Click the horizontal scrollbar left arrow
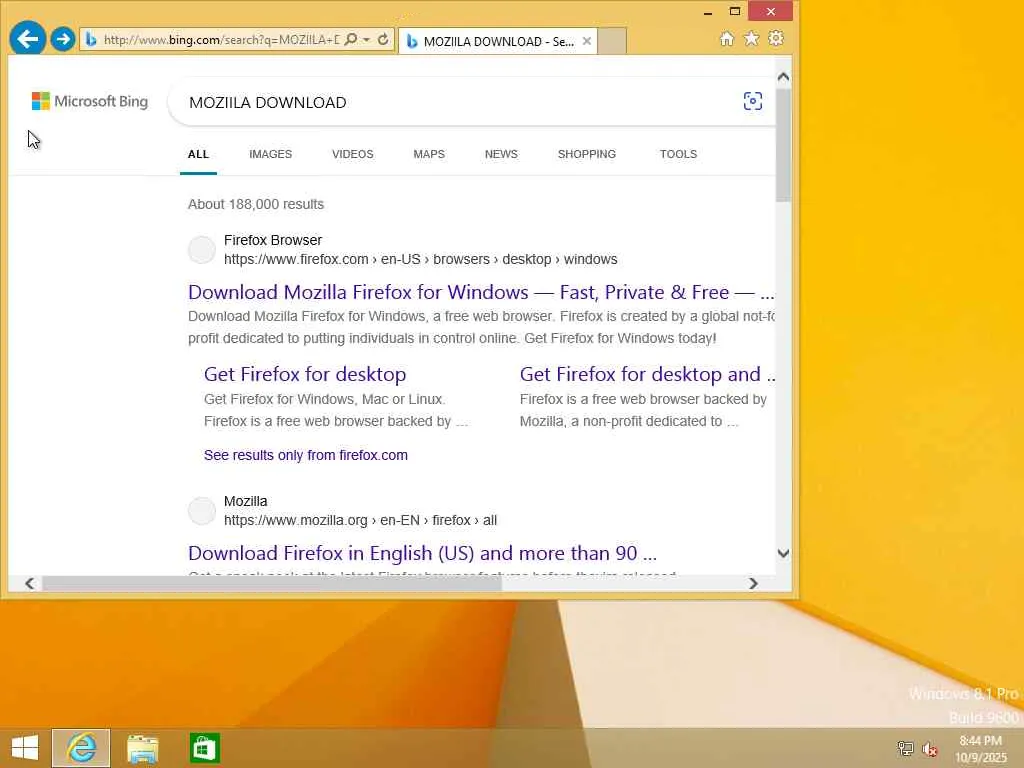1024x768 pixels. (x=29, y=583)
